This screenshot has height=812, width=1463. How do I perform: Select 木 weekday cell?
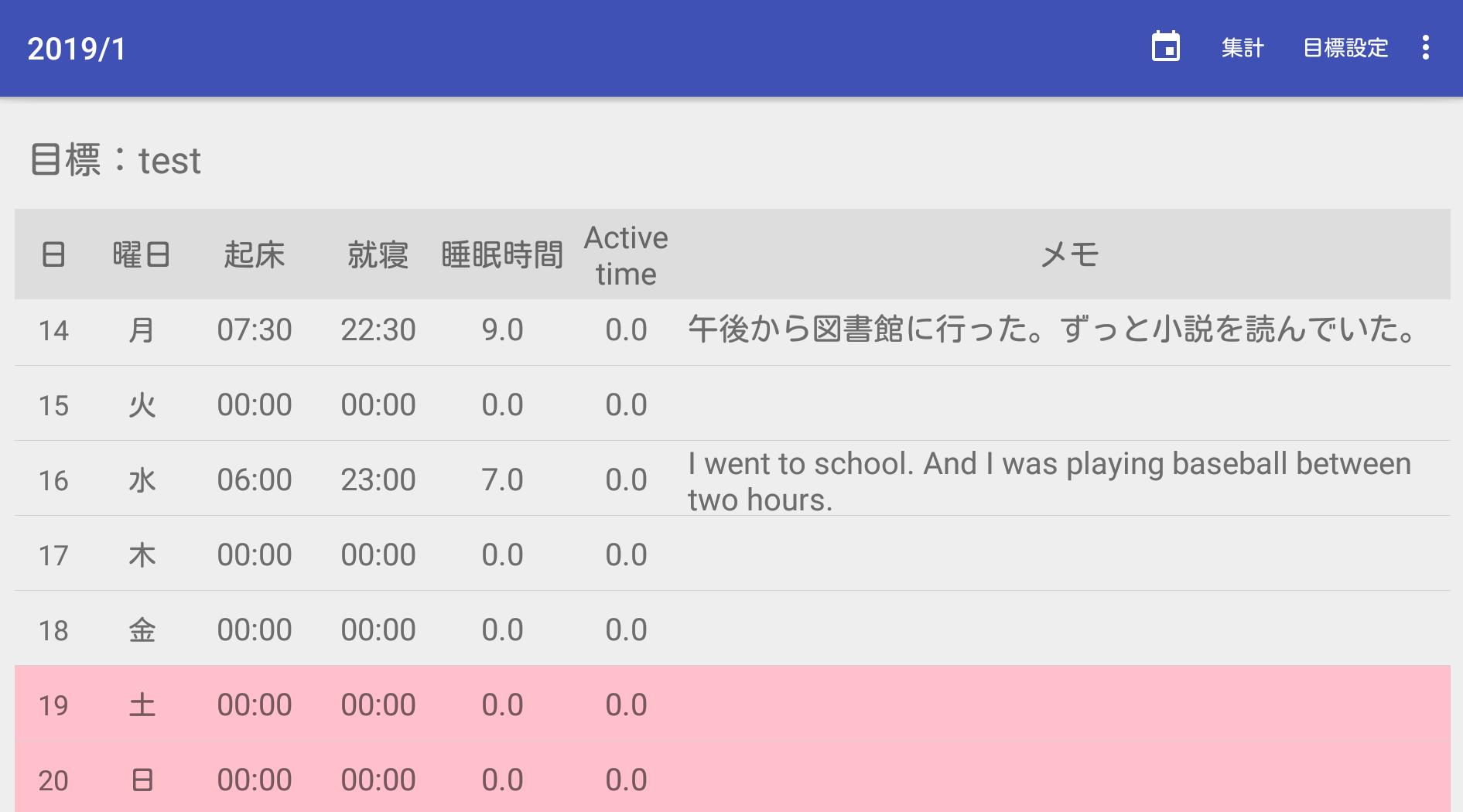pyautogui.click(x=142, y=555)
